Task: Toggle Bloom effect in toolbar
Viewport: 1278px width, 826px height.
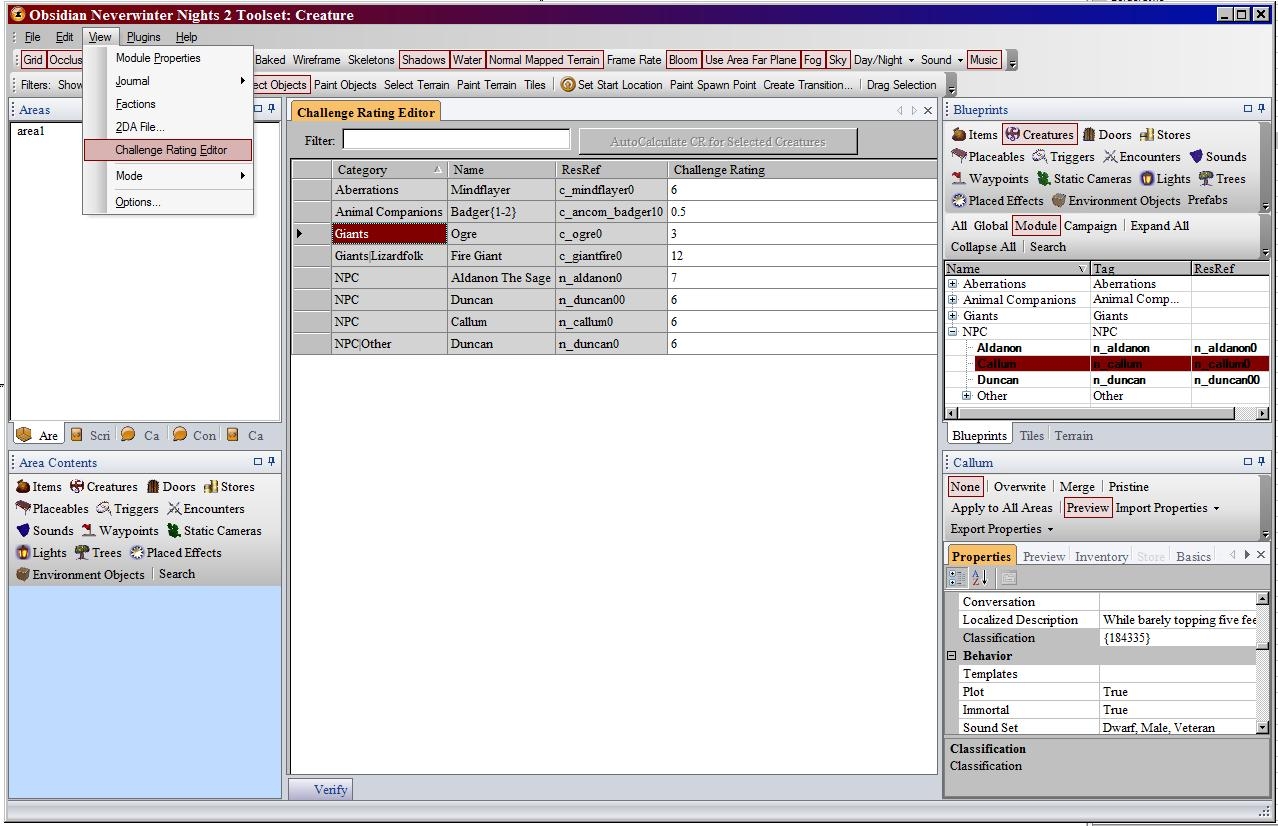Action: tap(683, 60)
